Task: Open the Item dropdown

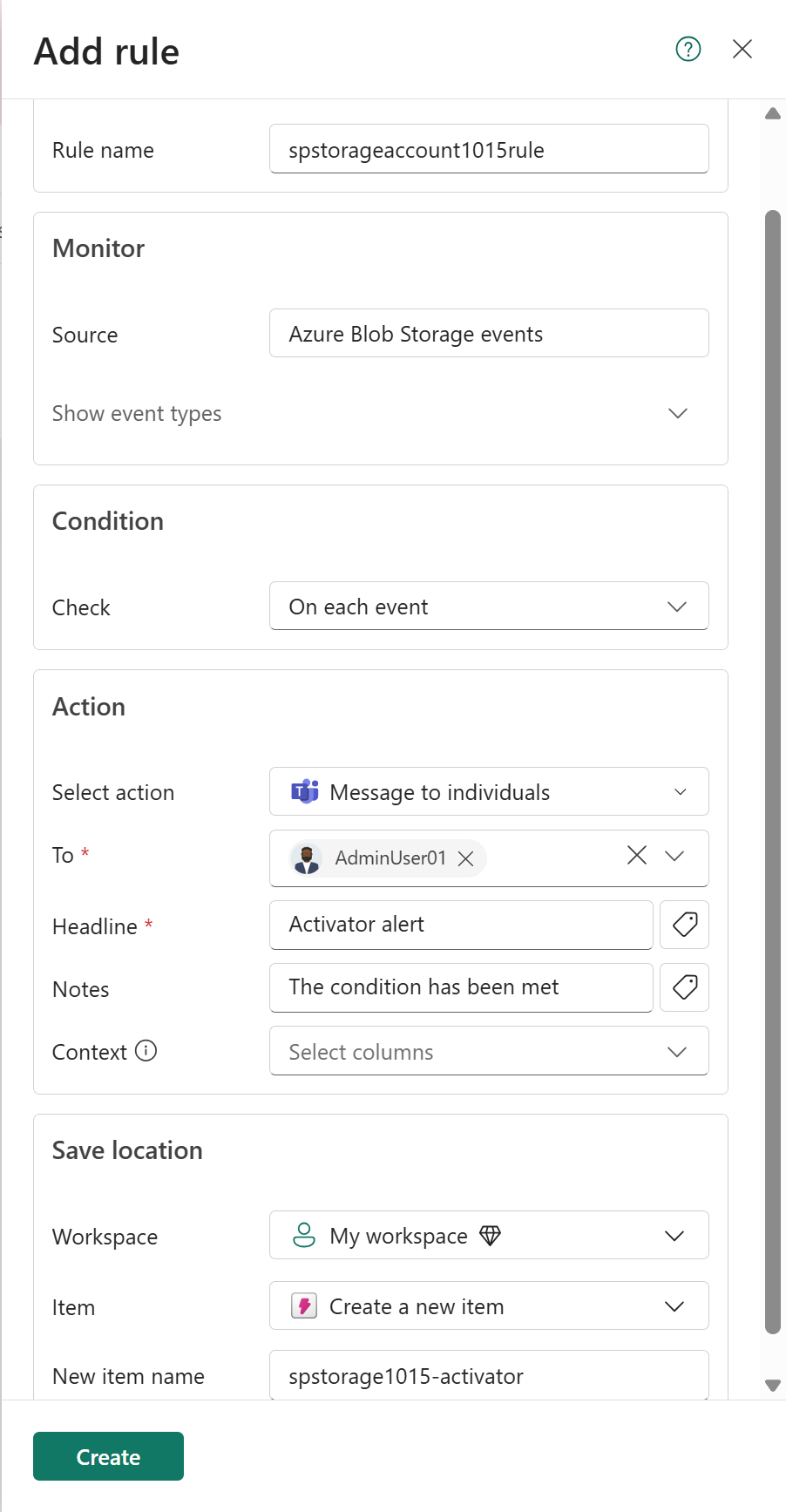Action: 489,1306
